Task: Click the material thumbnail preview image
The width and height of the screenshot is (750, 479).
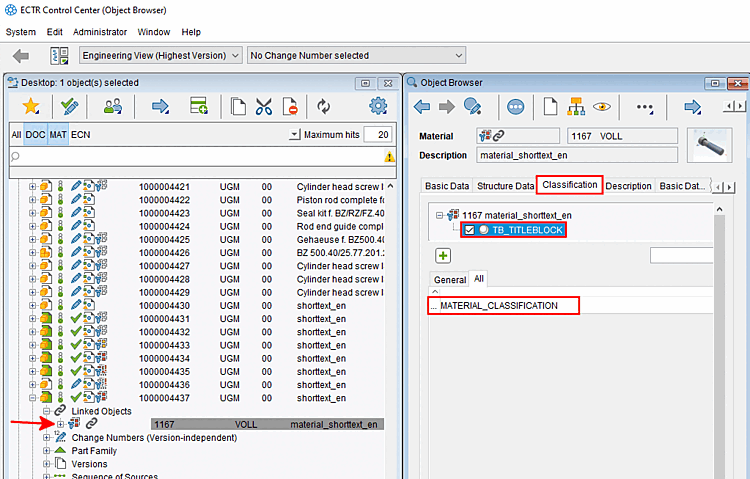Action: (709, 145)
